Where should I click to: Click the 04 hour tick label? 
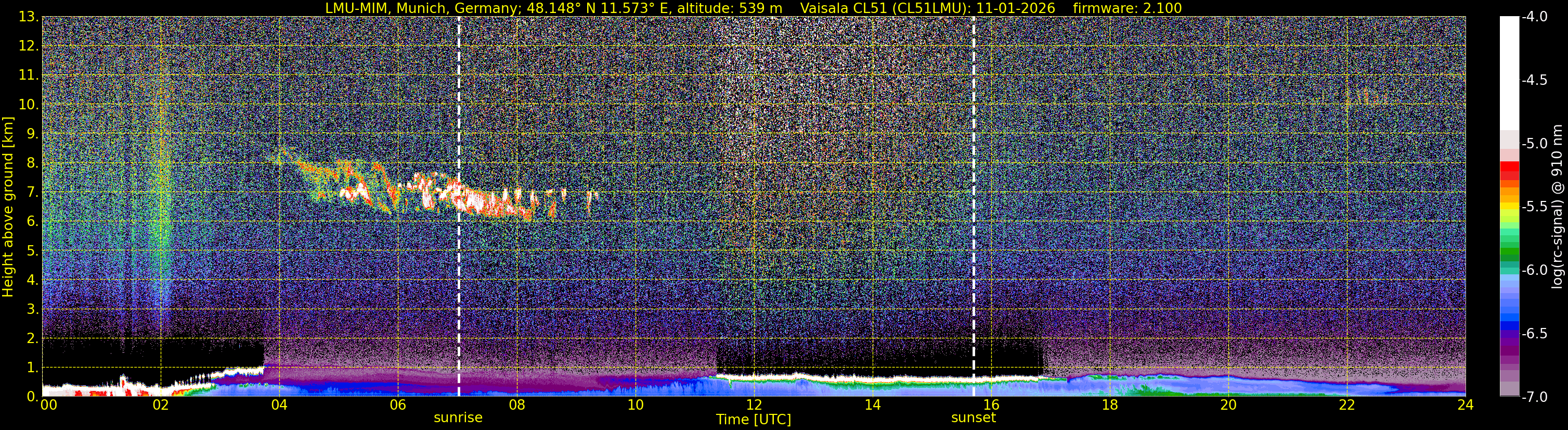click(279, 405)
